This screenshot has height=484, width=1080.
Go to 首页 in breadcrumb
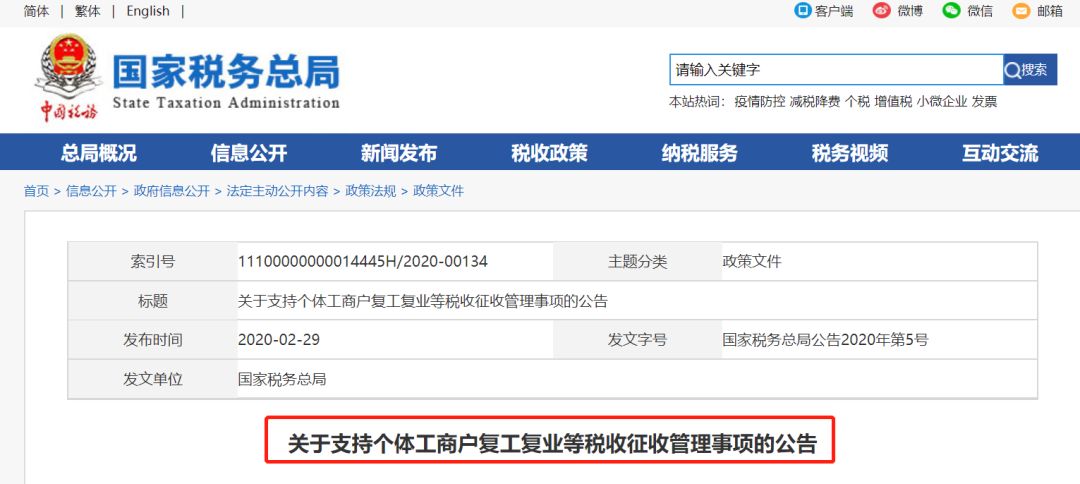(37, 191)
